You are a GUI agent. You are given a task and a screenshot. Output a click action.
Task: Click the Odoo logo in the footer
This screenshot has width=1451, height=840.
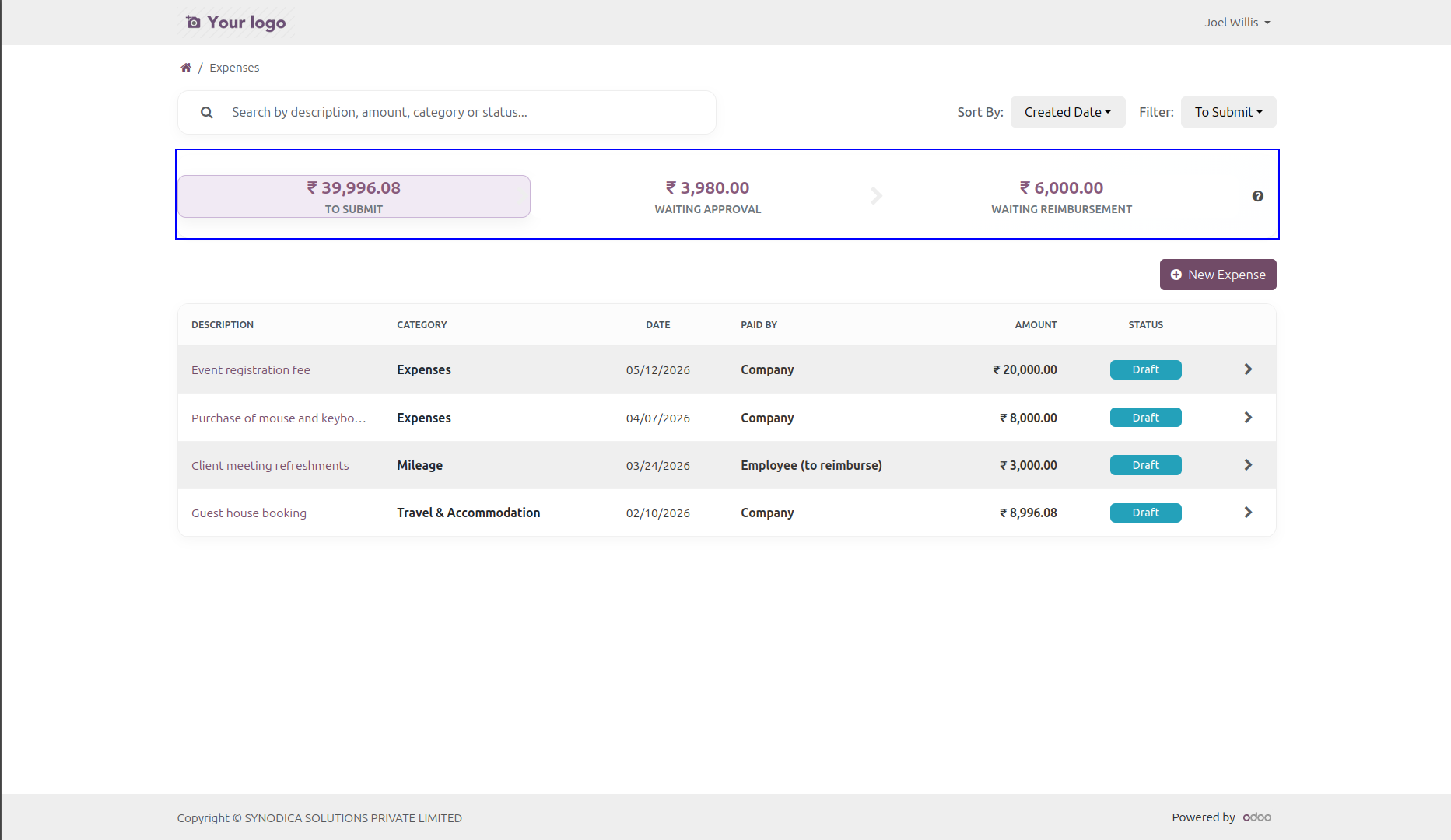(x=1257, y=817)
